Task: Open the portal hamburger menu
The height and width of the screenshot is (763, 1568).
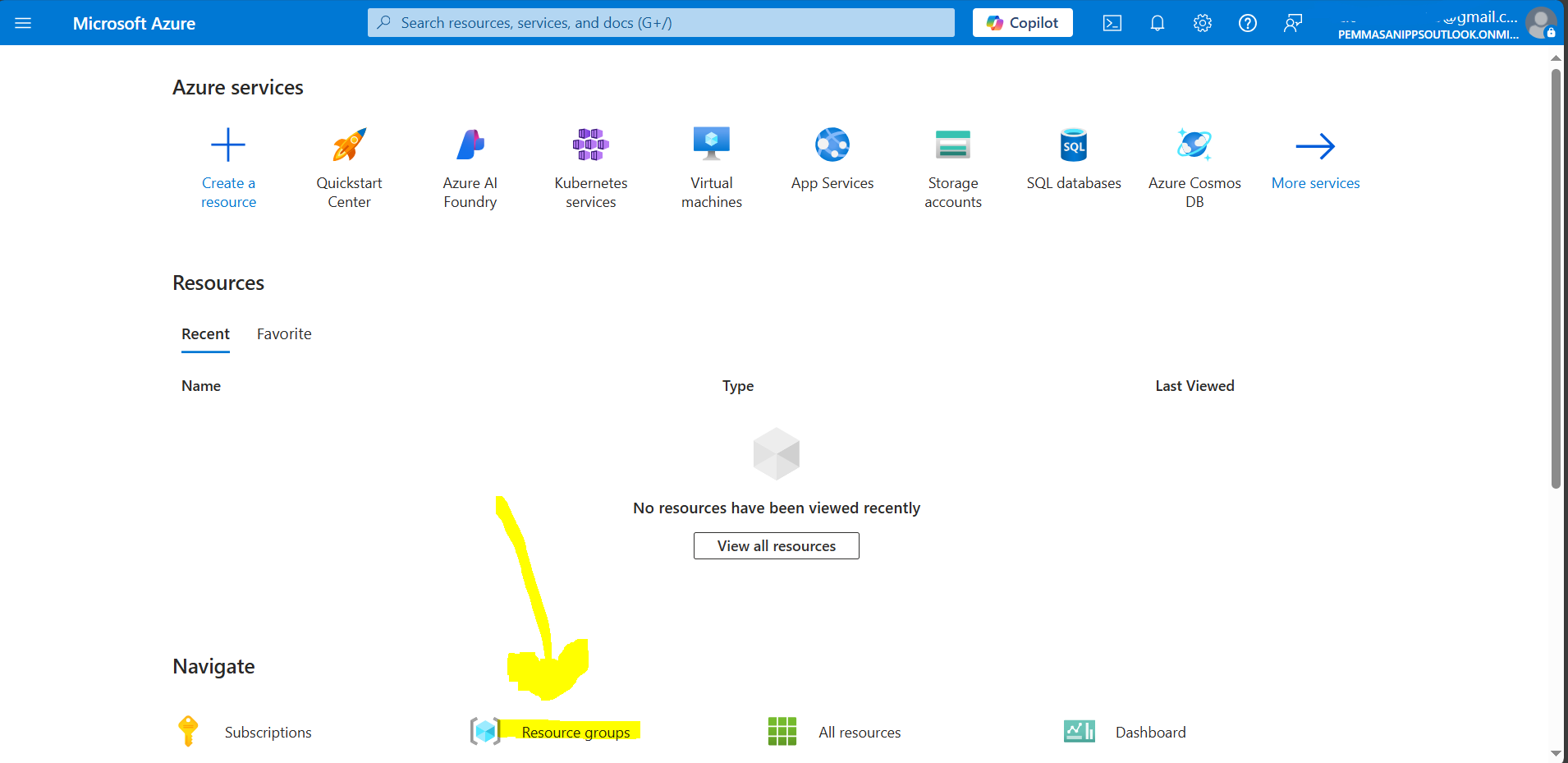Action: 23,23
